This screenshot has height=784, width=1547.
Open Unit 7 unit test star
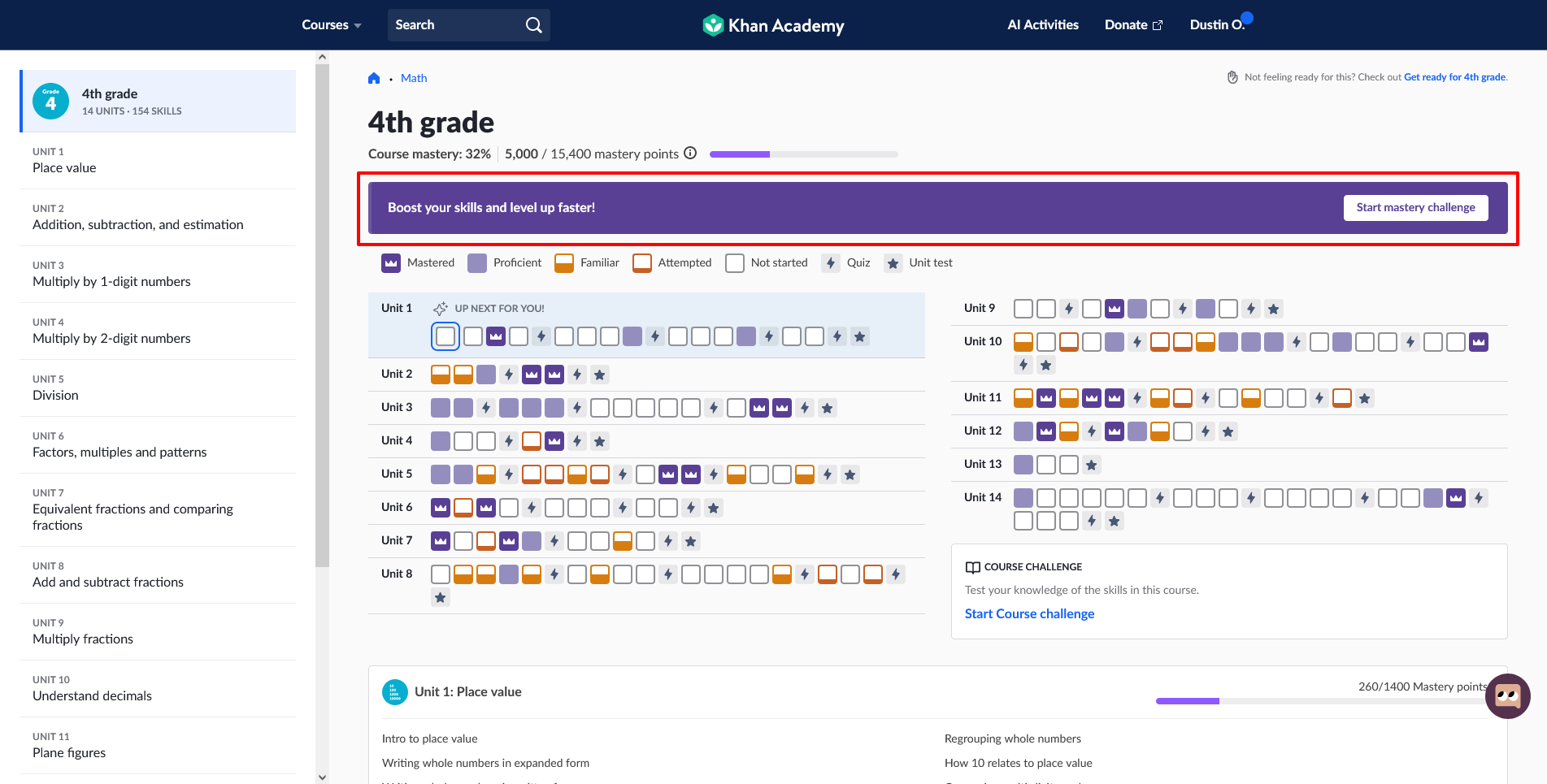(690, 541)
